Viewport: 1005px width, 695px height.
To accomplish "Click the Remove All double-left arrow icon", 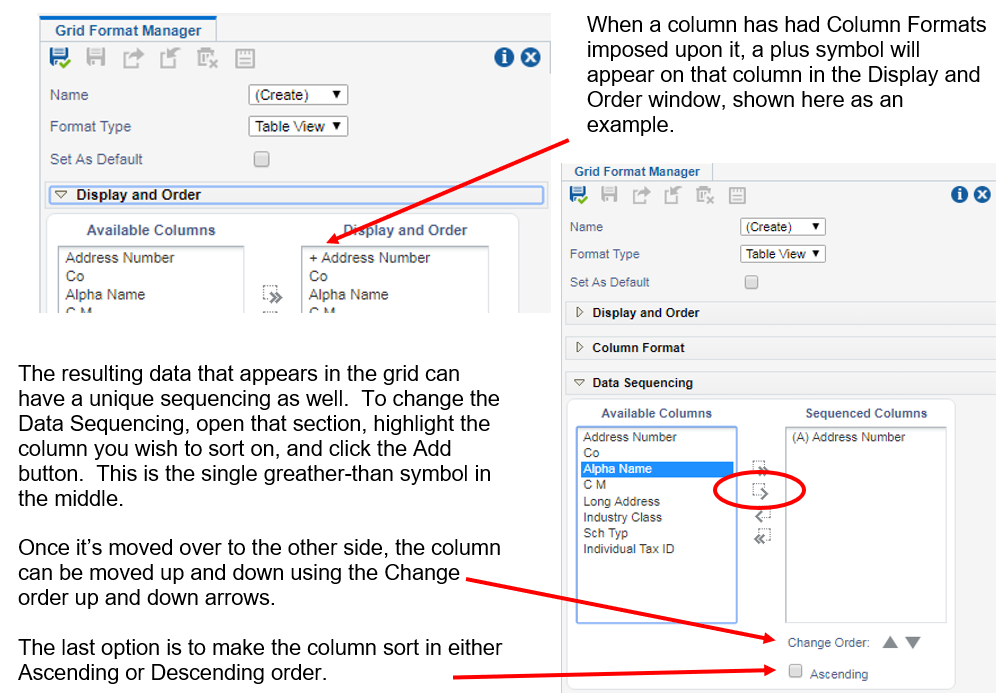I will (x=762, y=537).
